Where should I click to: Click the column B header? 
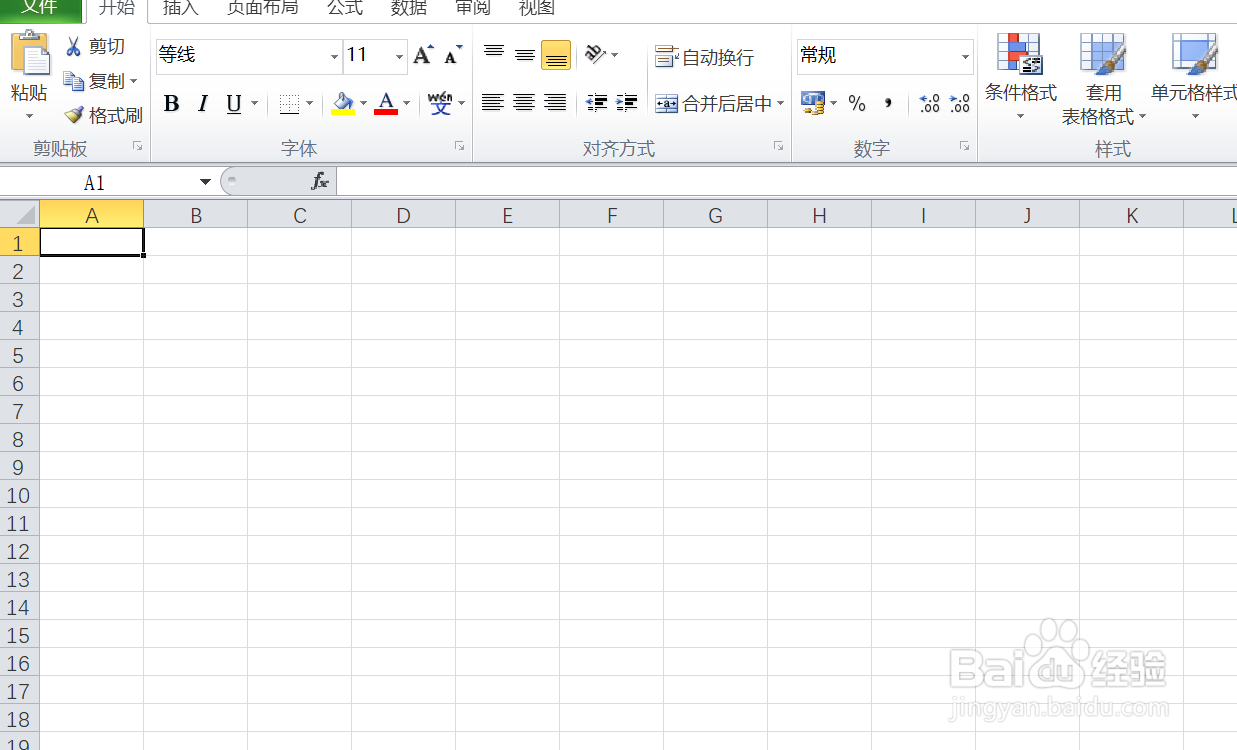point(196,213)
